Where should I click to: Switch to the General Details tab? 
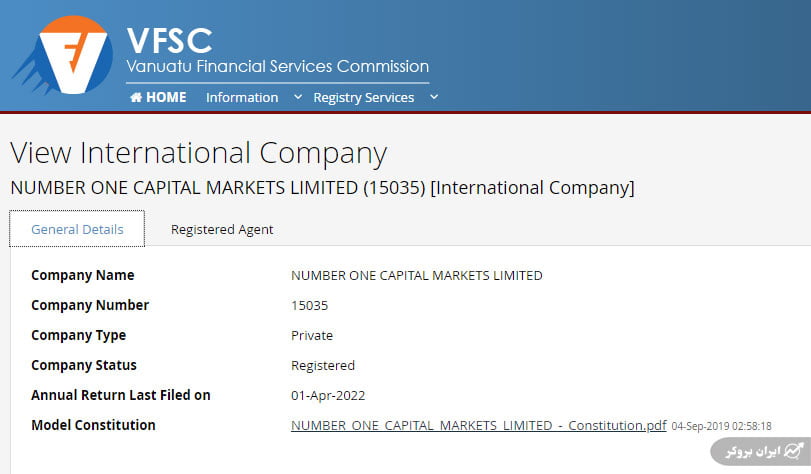tap(77, 229)
